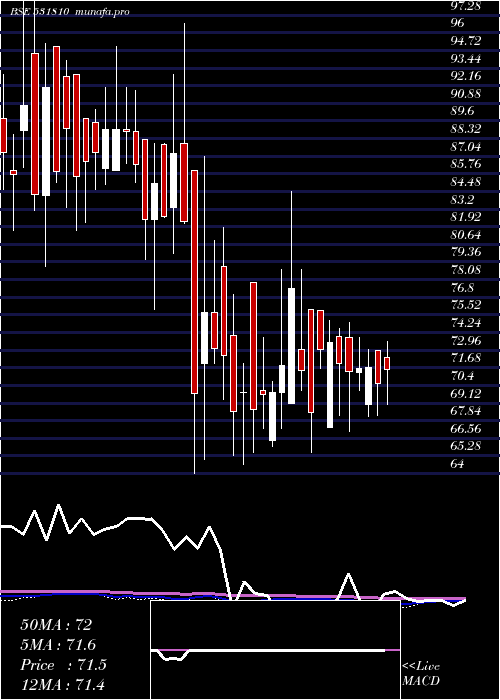The height and width of the screenshot is (700, 500).
Task: Click the BSE 531810 ticker label
Action: [x=39, y=12]
